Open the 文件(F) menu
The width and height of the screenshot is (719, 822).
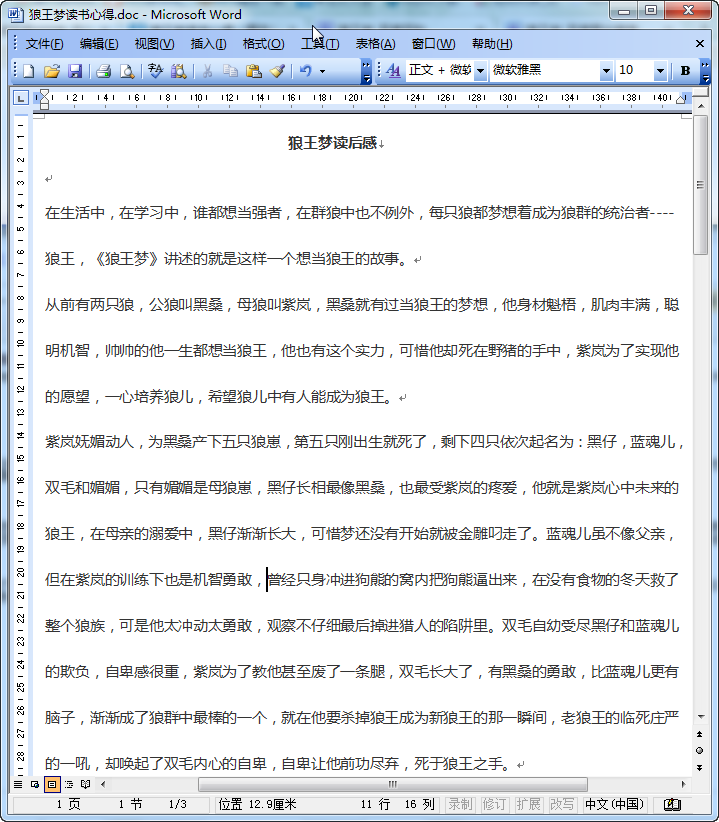pos(45,44)
